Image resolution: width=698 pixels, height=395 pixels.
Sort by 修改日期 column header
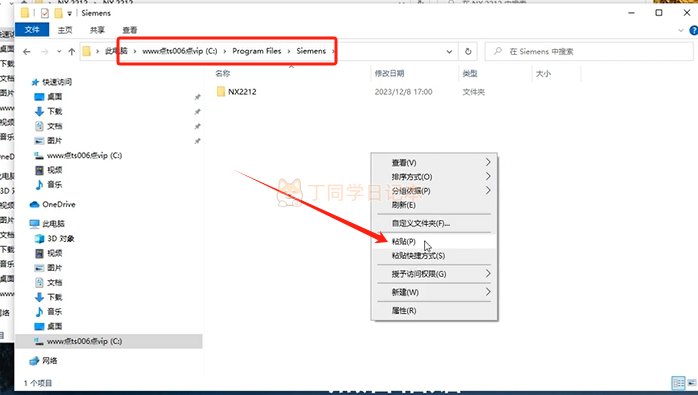pos(389,73)
